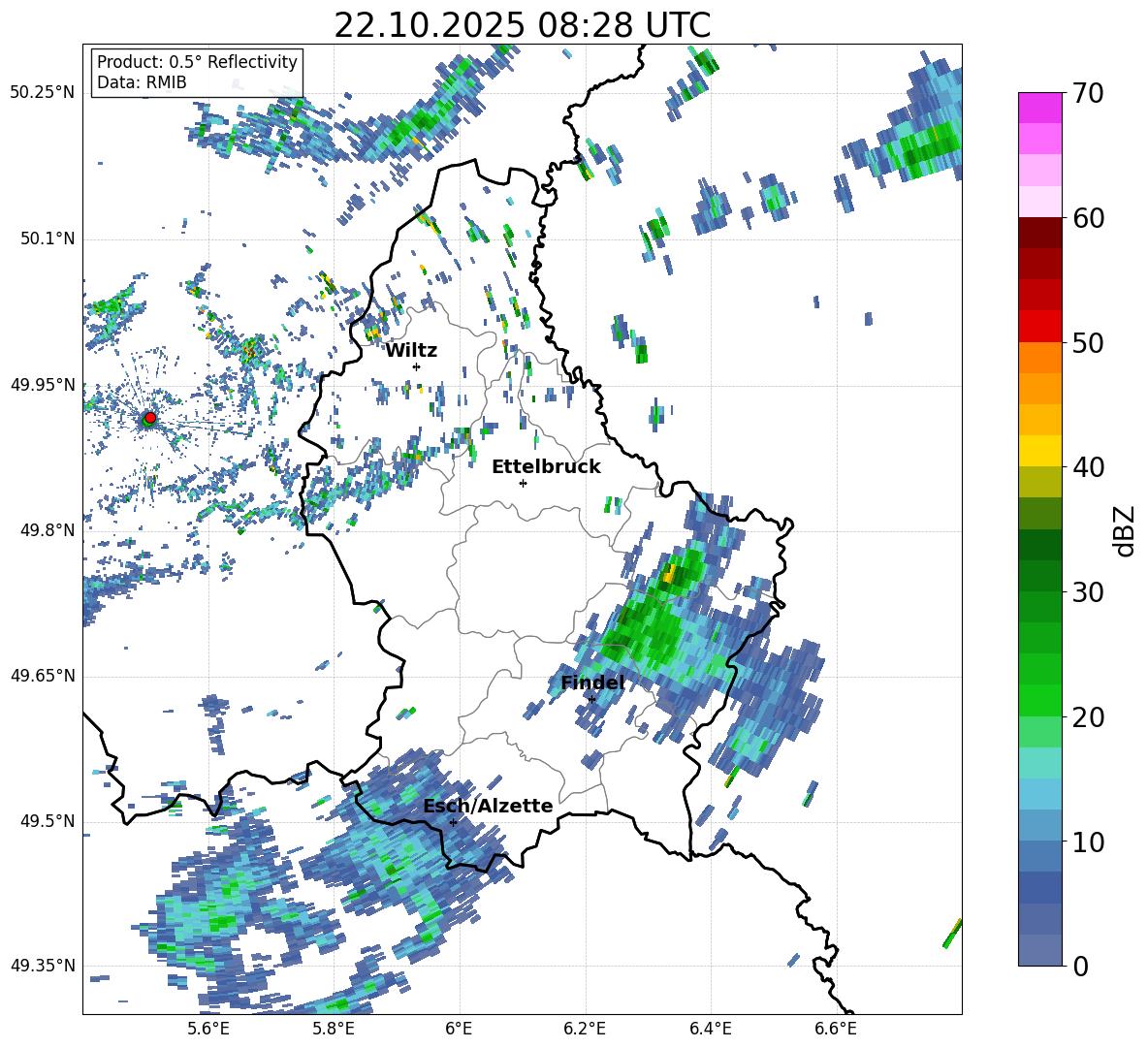Click the Ettelbruck city label
This screenshot has height=1048, width=1148.
click(546, 467)
